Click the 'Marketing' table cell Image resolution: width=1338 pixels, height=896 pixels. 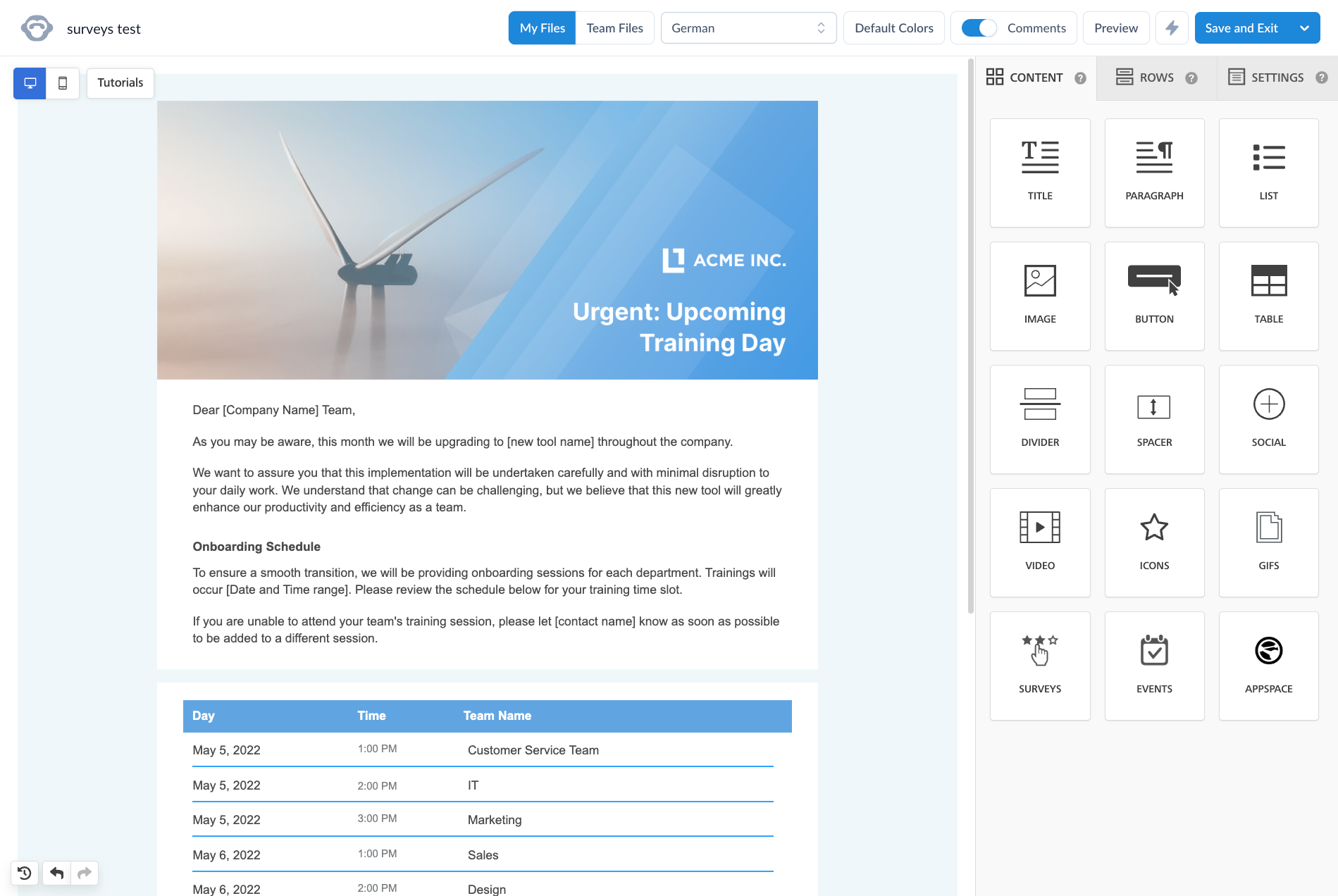[495, 820]
